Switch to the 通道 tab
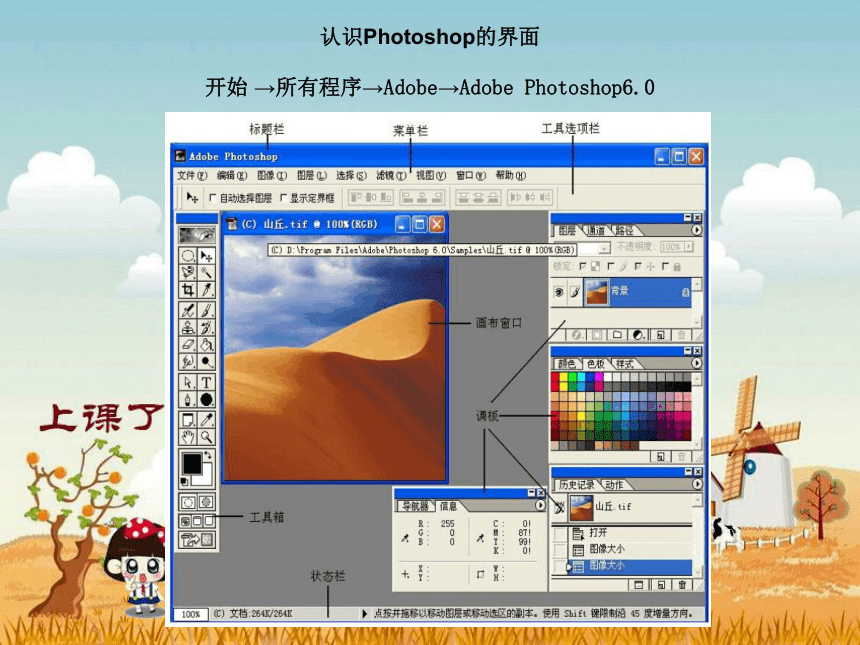This screenshot has height=645, width=860. 596,231
